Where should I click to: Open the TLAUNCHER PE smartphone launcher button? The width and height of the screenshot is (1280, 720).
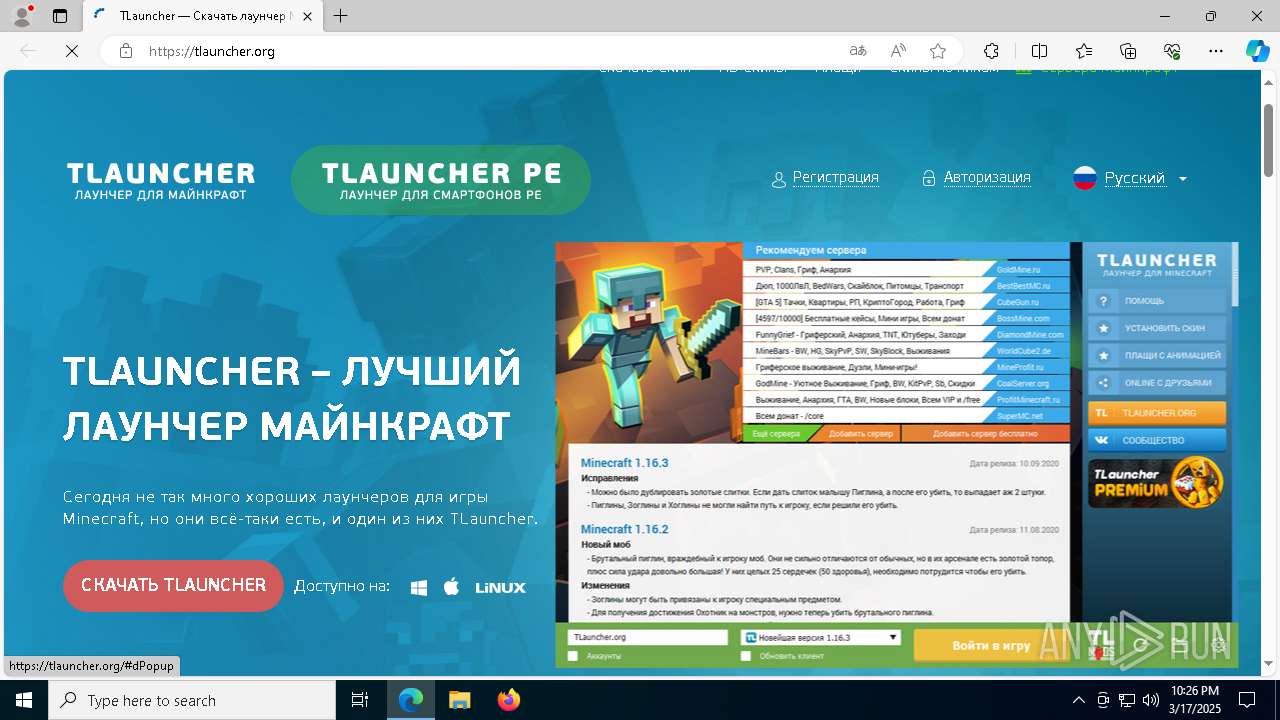pos(441,180)
